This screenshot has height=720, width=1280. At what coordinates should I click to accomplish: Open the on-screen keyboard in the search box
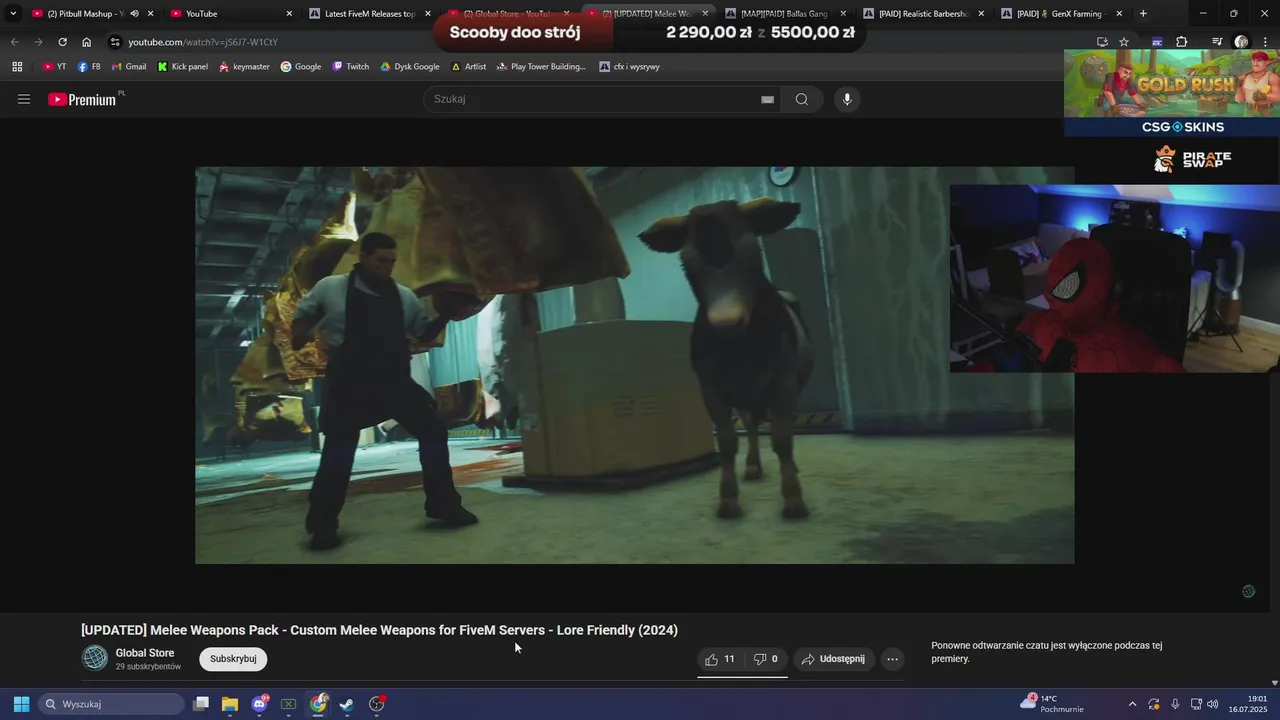click(x=767, y=99)
